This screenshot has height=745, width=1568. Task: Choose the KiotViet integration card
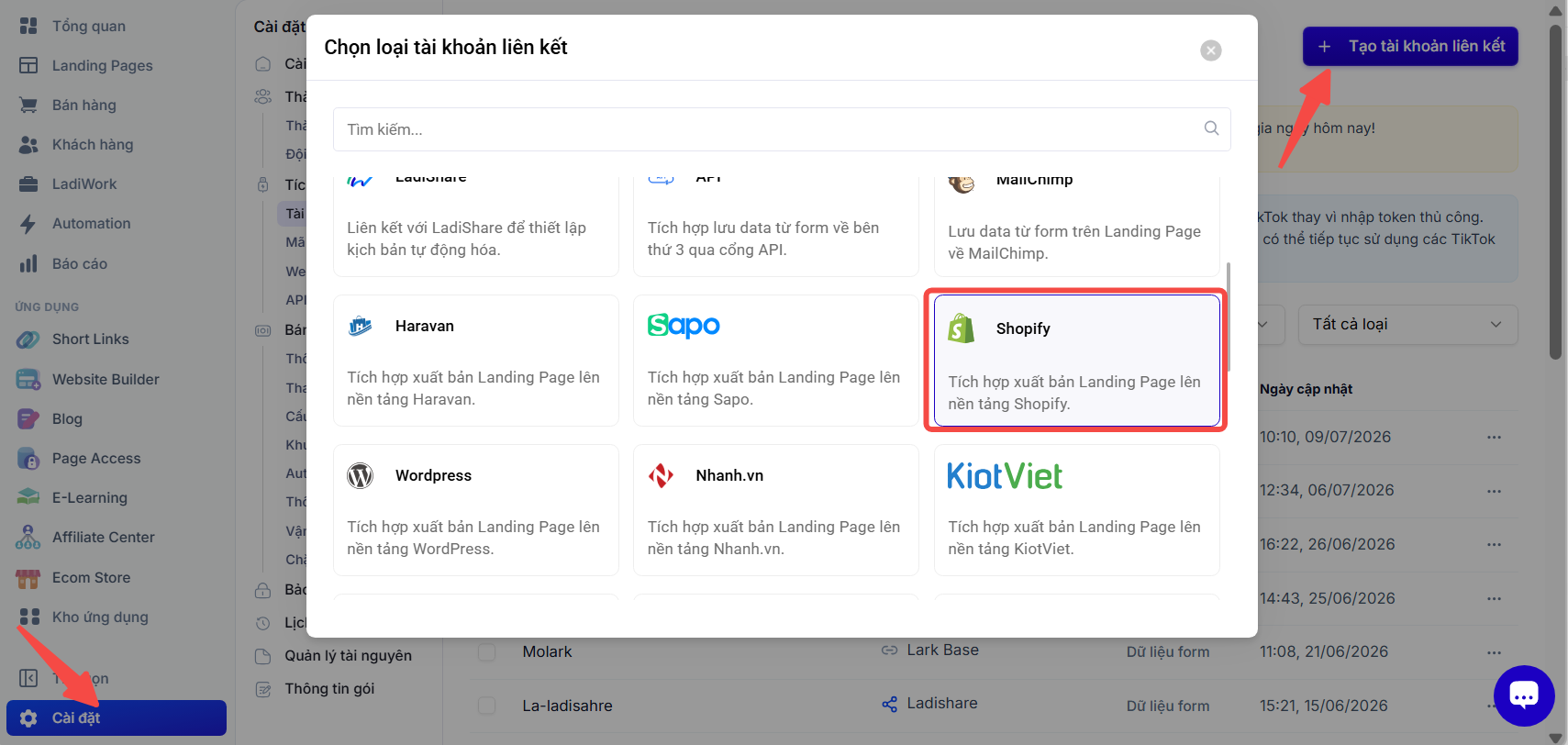point(1077,510)
